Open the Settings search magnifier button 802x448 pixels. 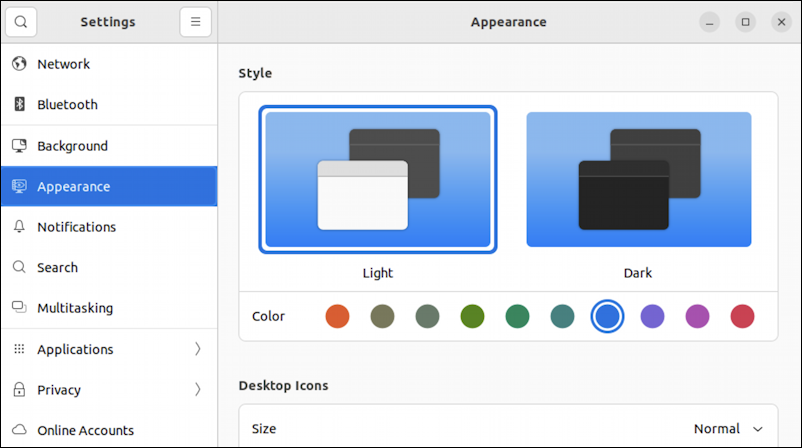tap(21, 22)
